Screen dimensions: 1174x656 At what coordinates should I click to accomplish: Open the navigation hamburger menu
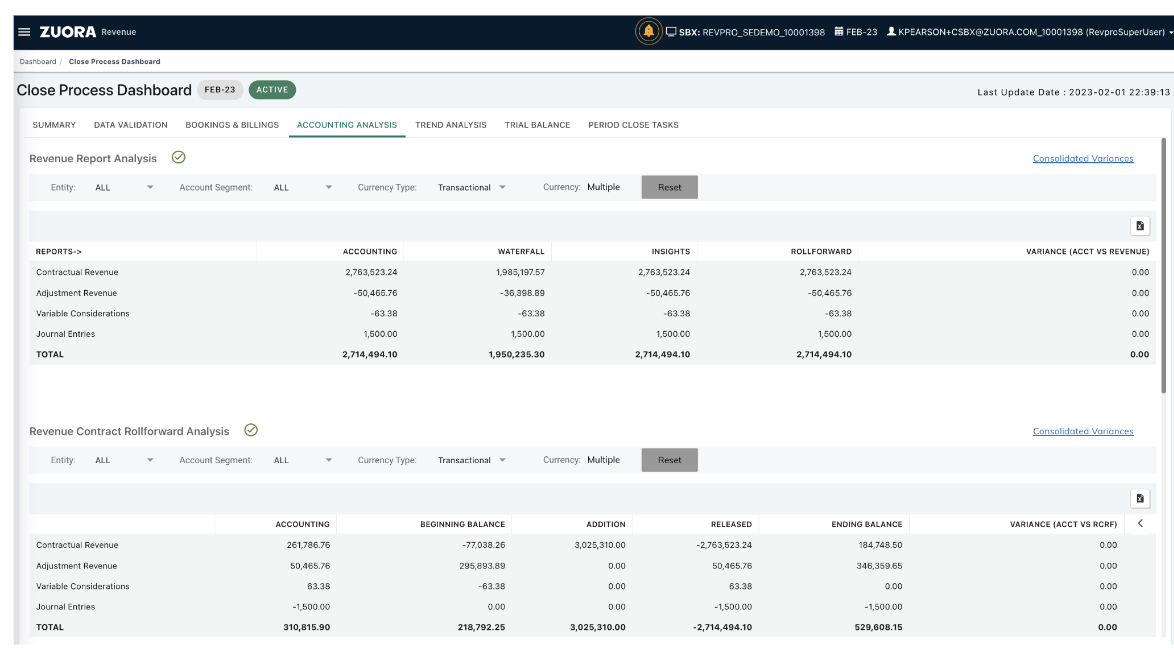click(24, 31)
